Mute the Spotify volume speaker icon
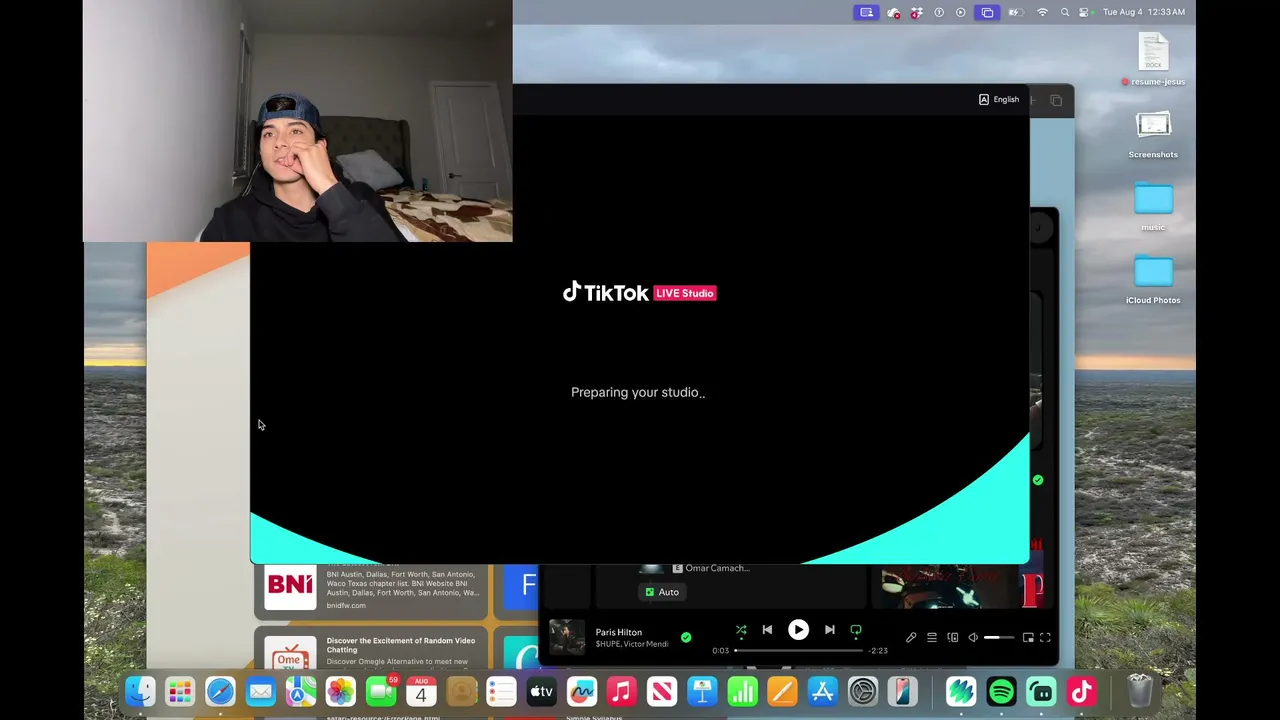Viewport: 1280px width, 720px height. pyautogui.click(x=973, y=638)
